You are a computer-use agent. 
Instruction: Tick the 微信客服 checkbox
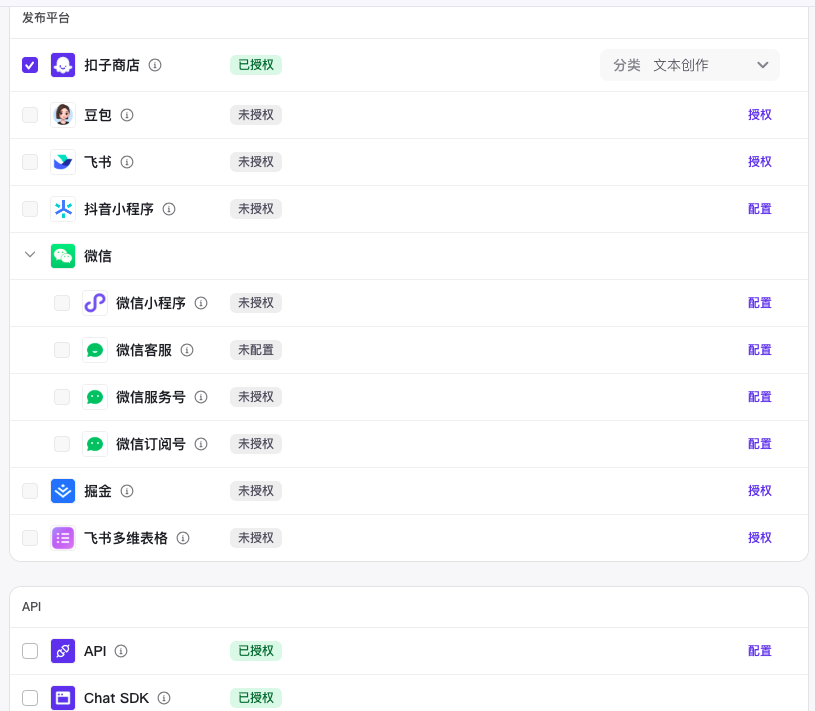click(62, 350)
